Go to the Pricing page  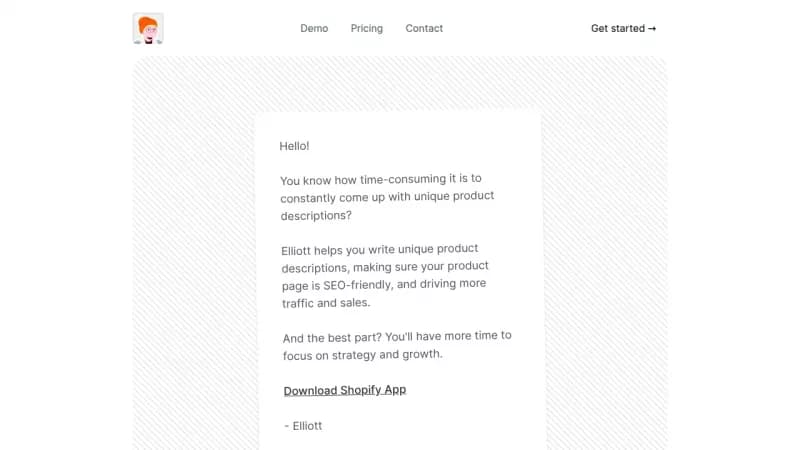pyautogui.click(x=367, y=28)
